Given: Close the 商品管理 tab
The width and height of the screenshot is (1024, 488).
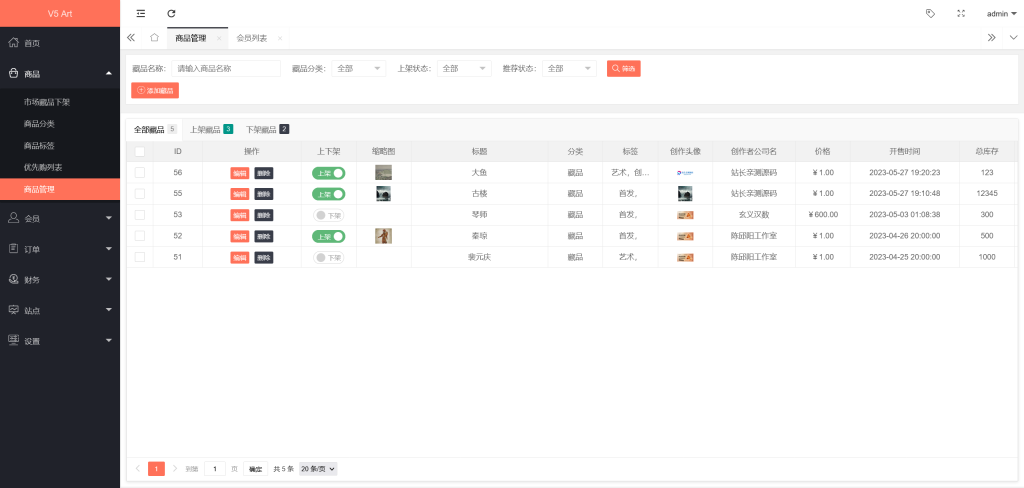Looking at the screenshot, I should (219, 39).
